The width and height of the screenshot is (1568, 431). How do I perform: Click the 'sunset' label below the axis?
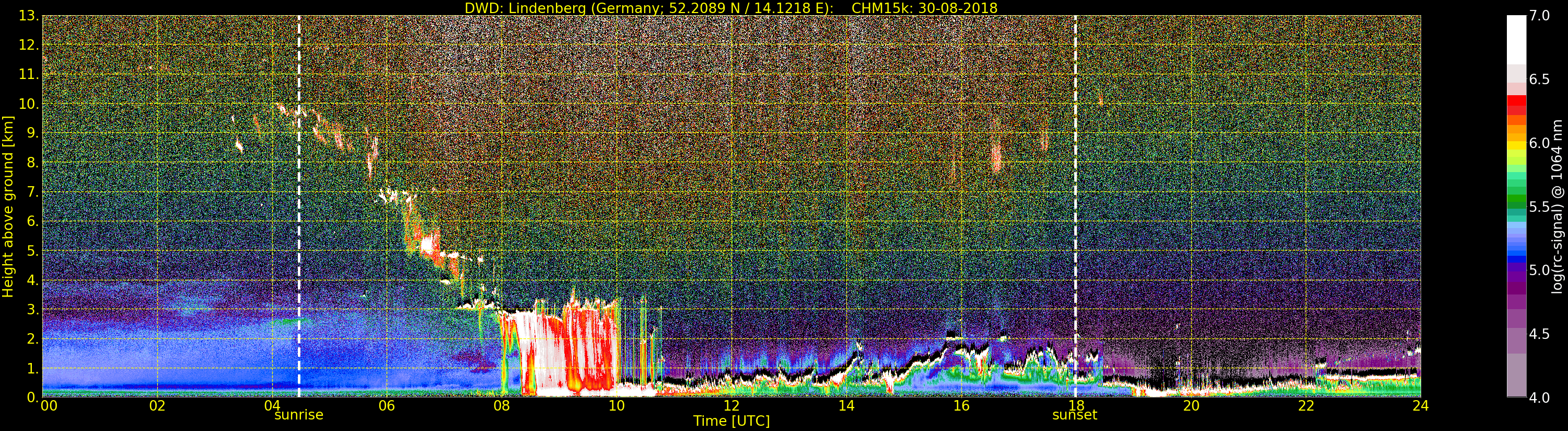[x=1075, y=415]
